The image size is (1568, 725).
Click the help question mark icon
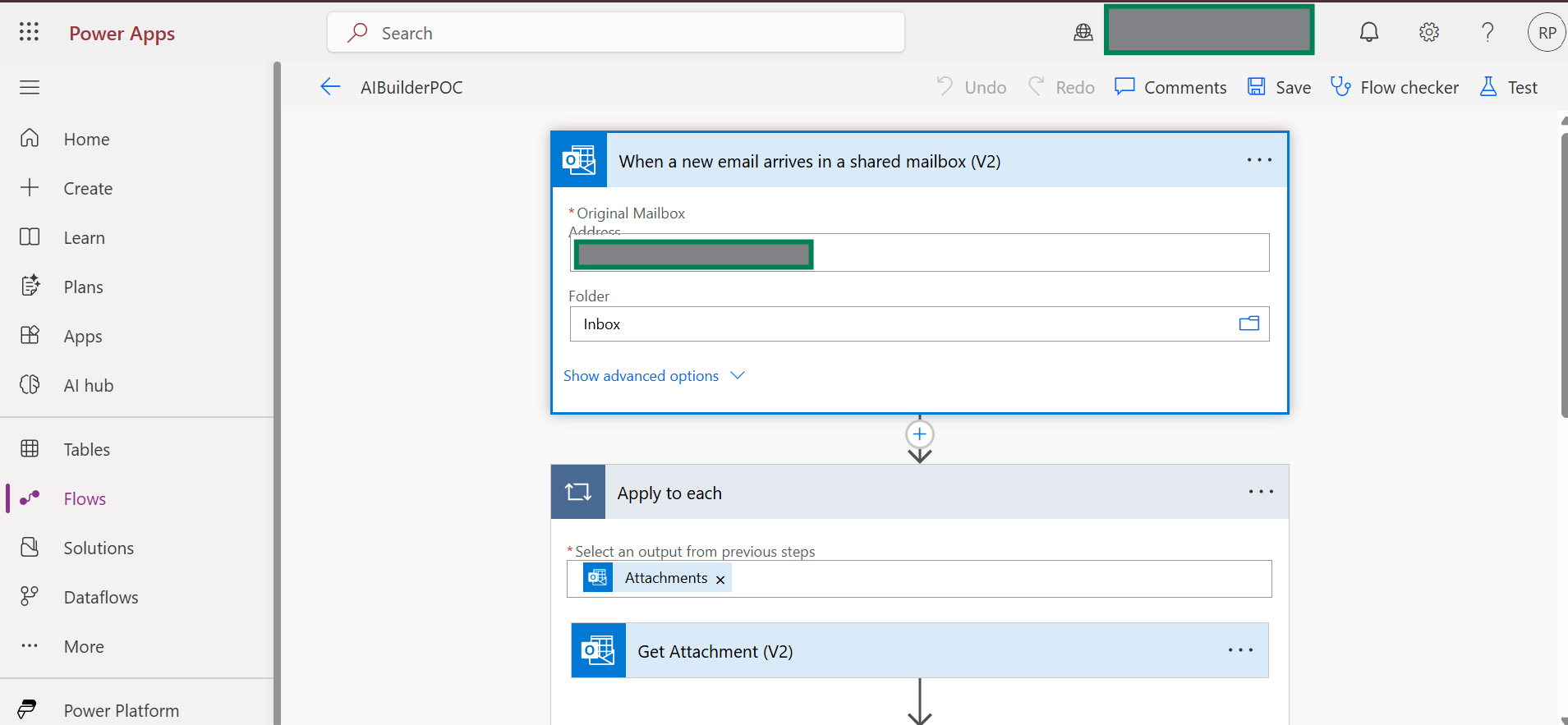pos(1488,32)
